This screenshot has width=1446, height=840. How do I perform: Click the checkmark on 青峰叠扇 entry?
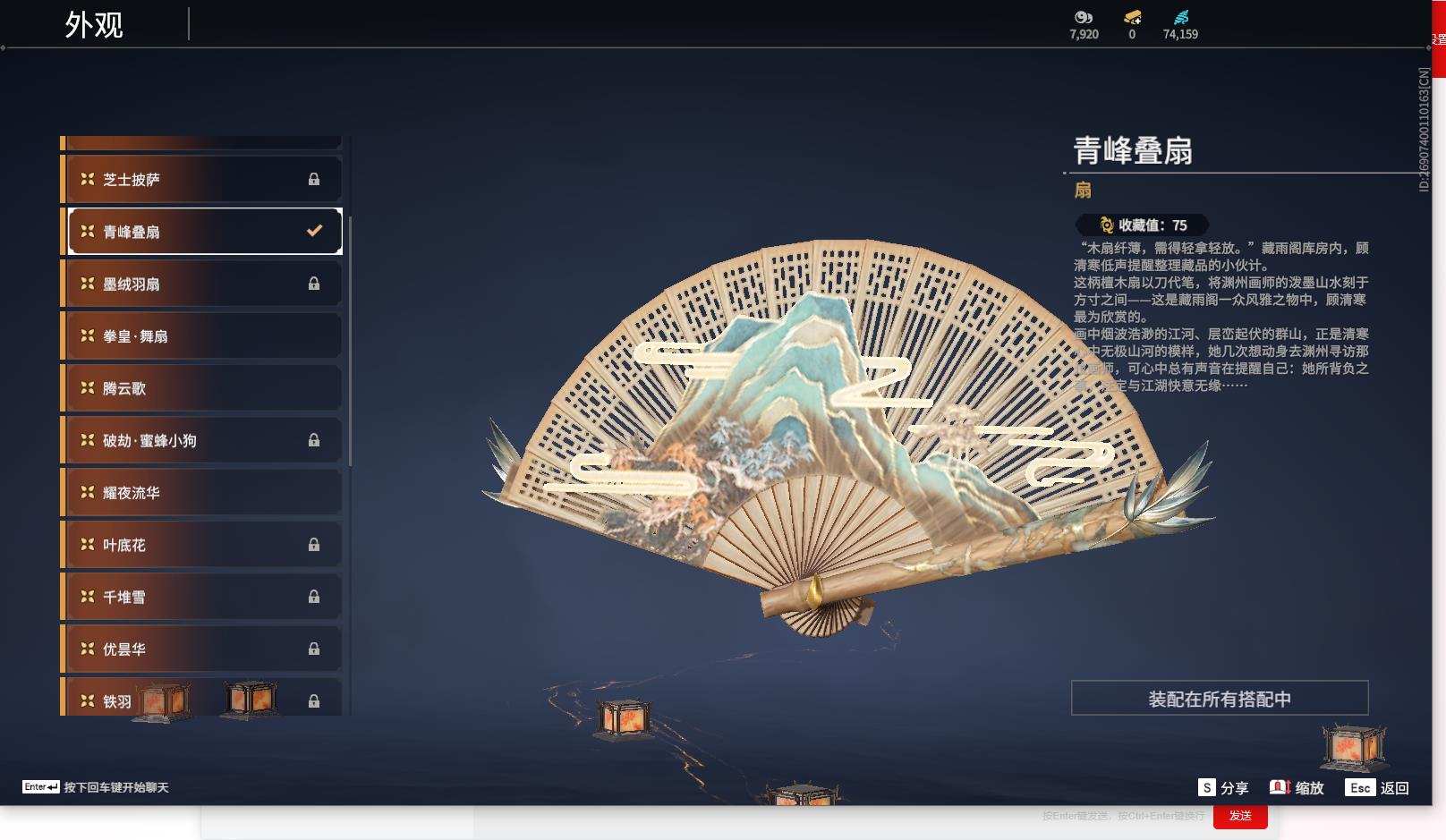313,231
